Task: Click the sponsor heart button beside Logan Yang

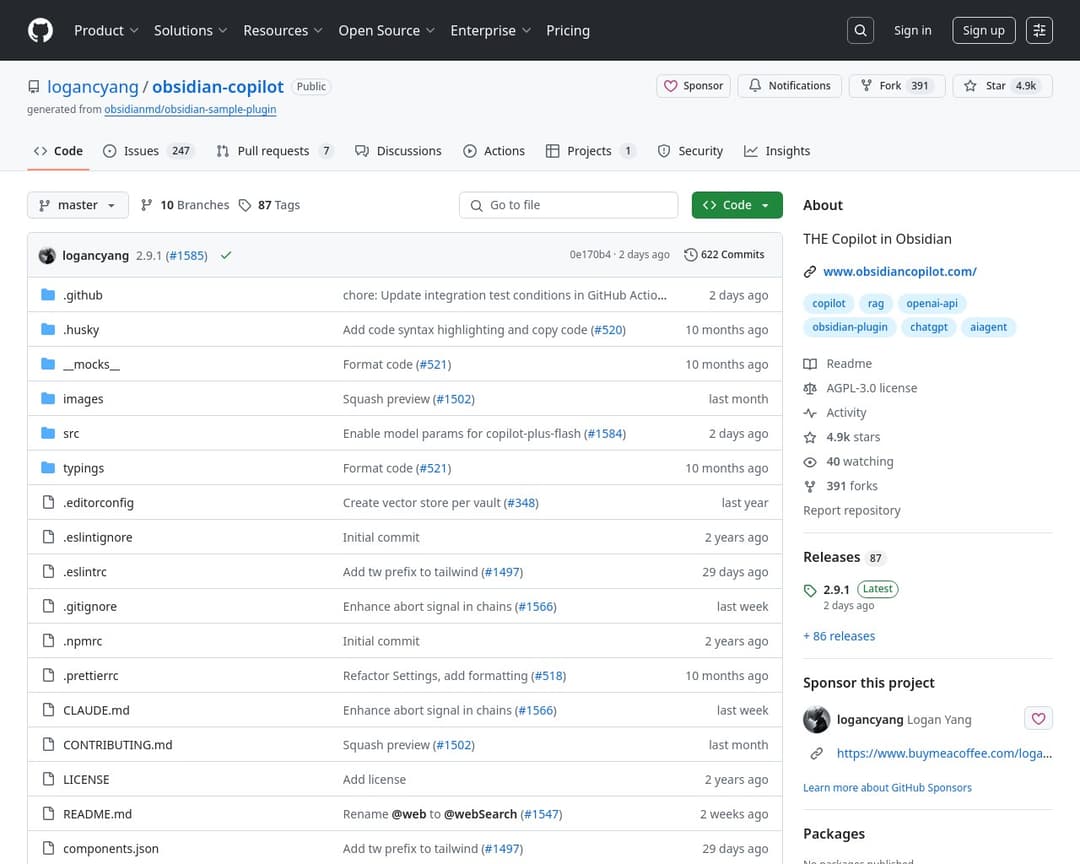Action: coord(1038,719)
